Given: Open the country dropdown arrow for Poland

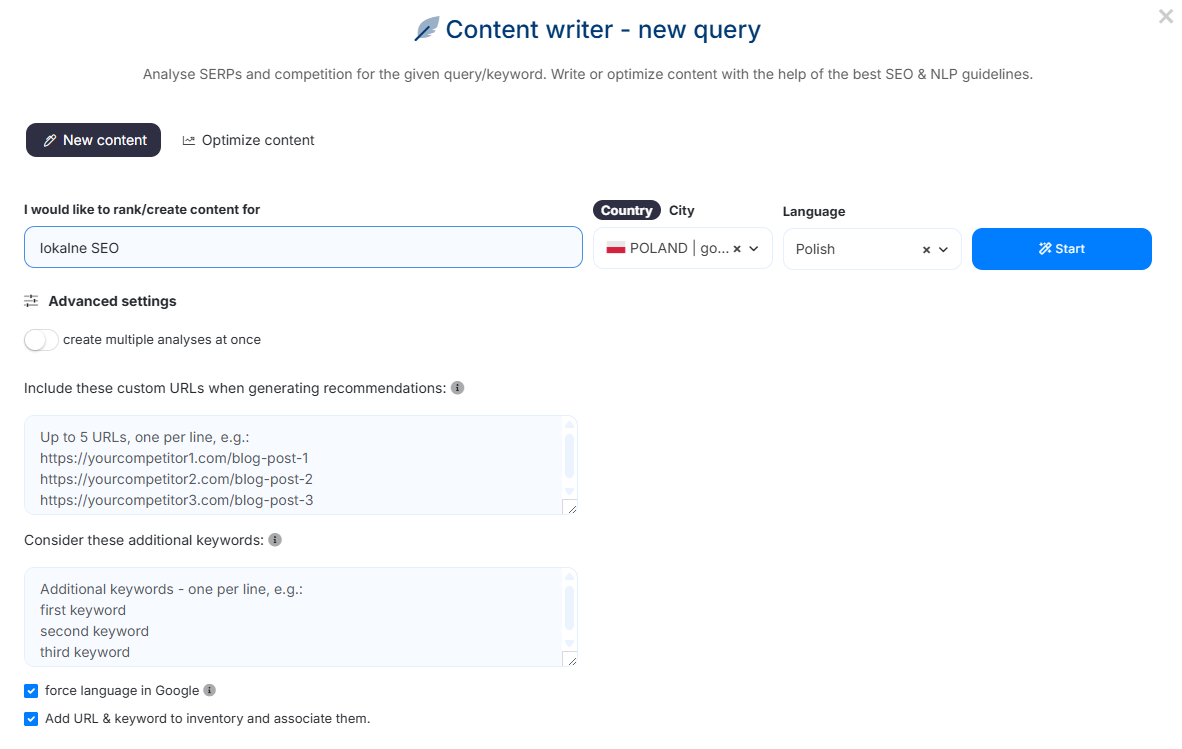Looking at the screenshot, I should pyautogui.click(x=754, y=249).
